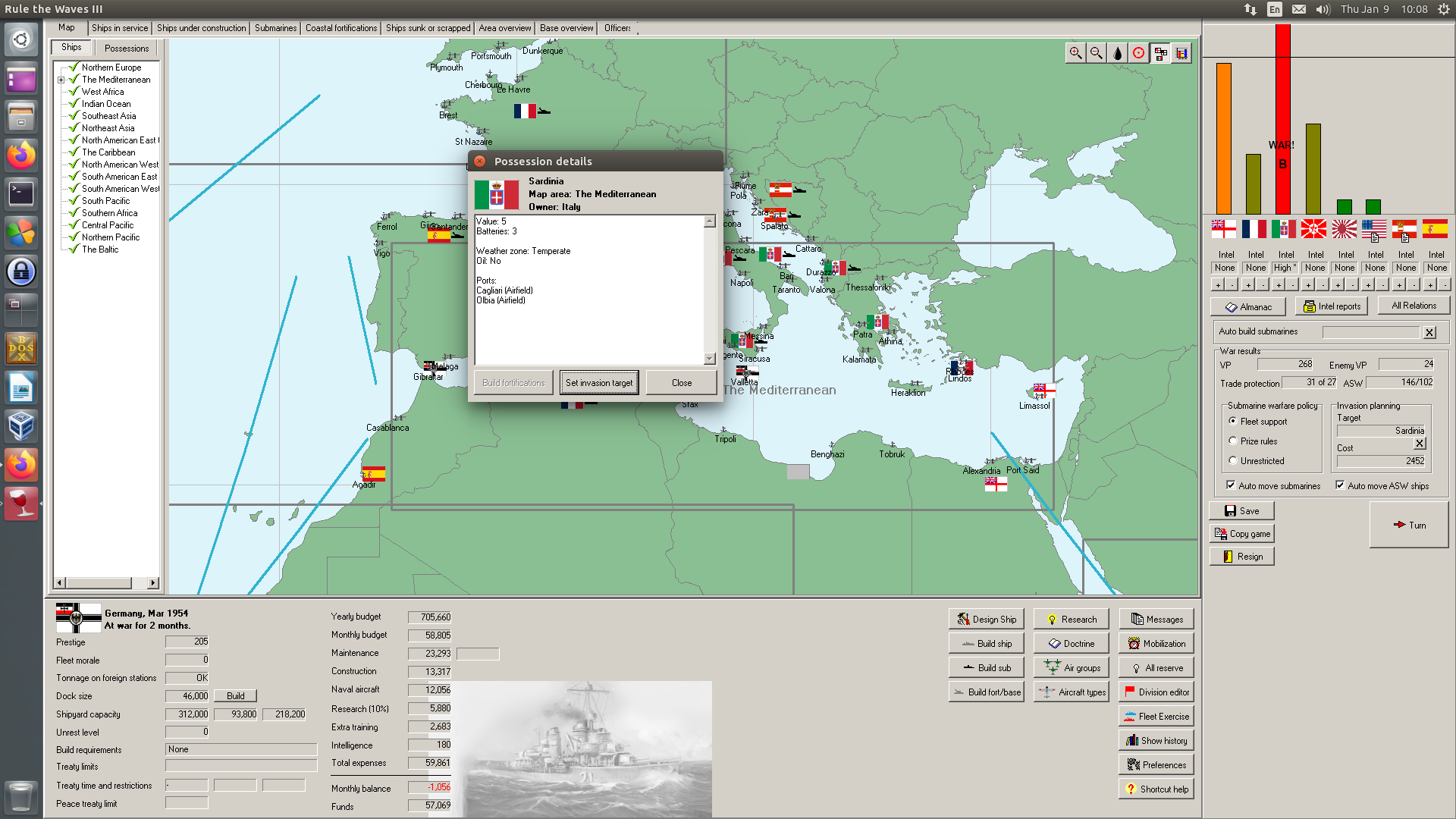Toggle red target range circle overlay

tap(1139, 53)
